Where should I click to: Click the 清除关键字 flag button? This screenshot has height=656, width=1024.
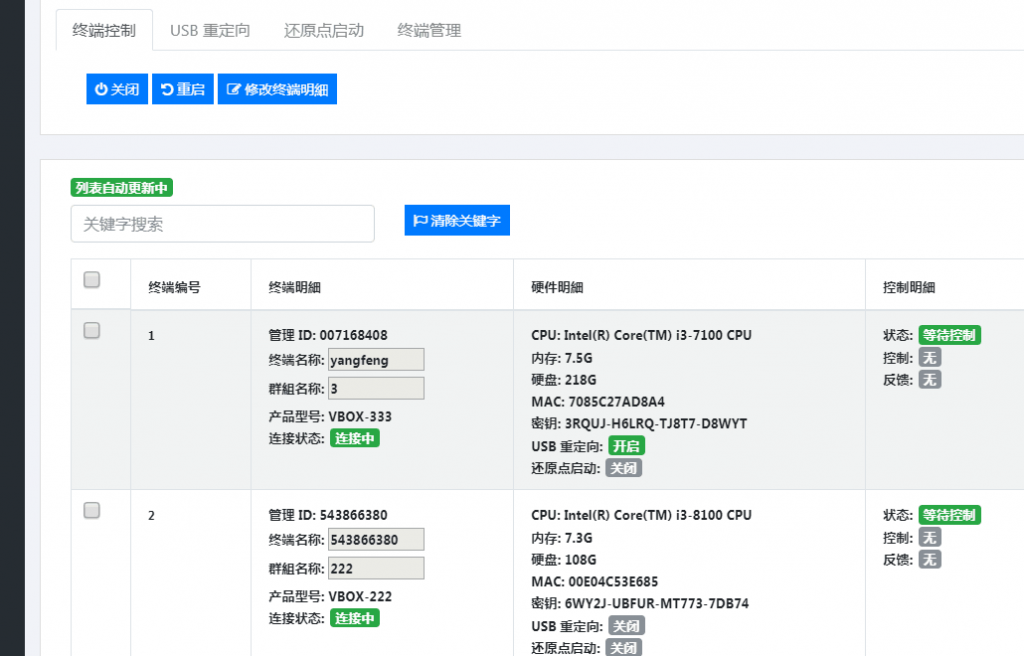pos(457,220)
